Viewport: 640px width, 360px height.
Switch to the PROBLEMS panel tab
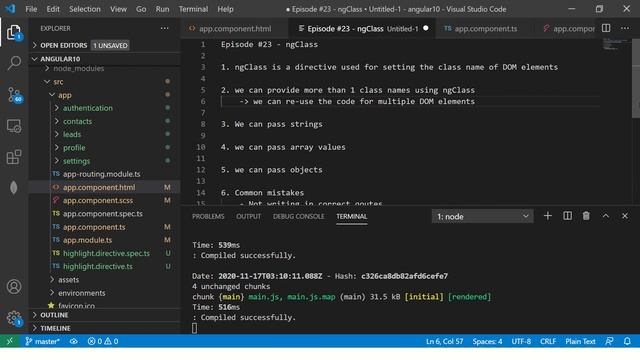tap(208, 216)
